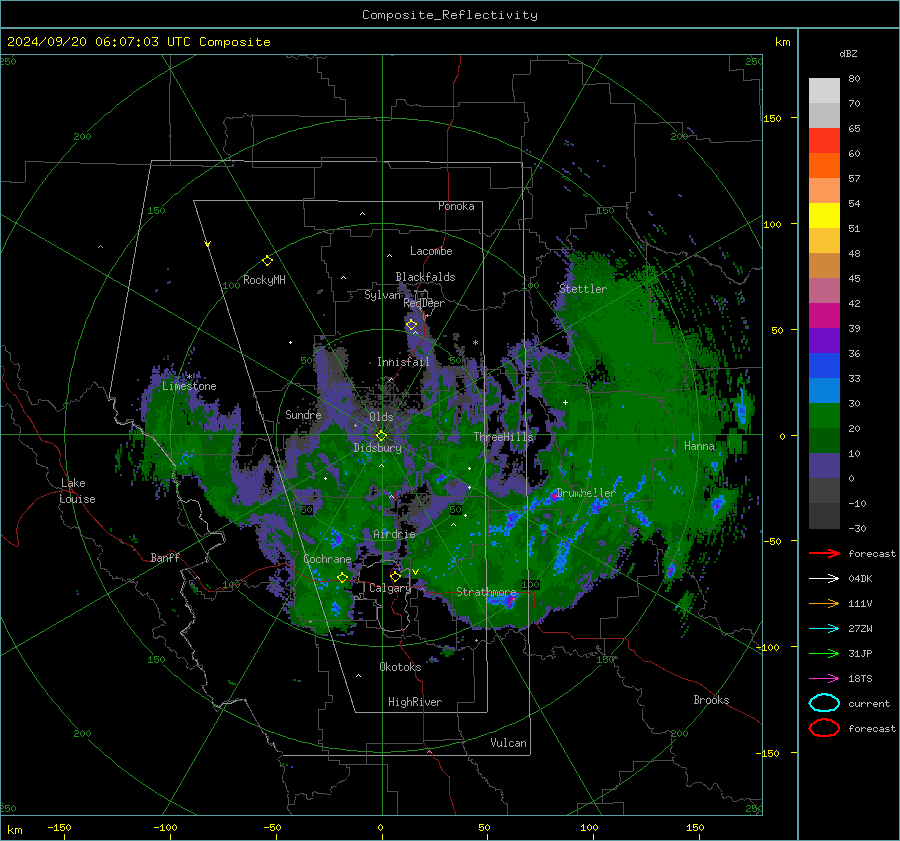Viewport: 900px width, 841px height.
Task: Select the 30 dBZ light blue swatch
Action: pyautogui.click(x=824, y=391)
